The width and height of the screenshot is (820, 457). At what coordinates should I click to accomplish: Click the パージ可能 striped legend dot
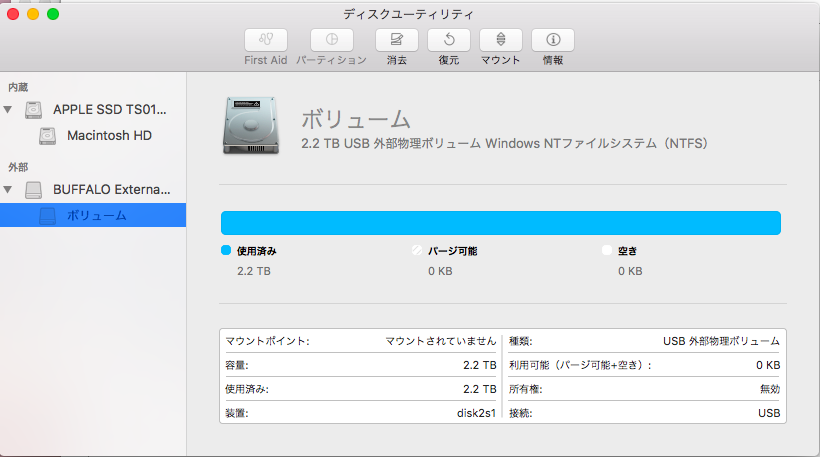[x=417, y=251]
